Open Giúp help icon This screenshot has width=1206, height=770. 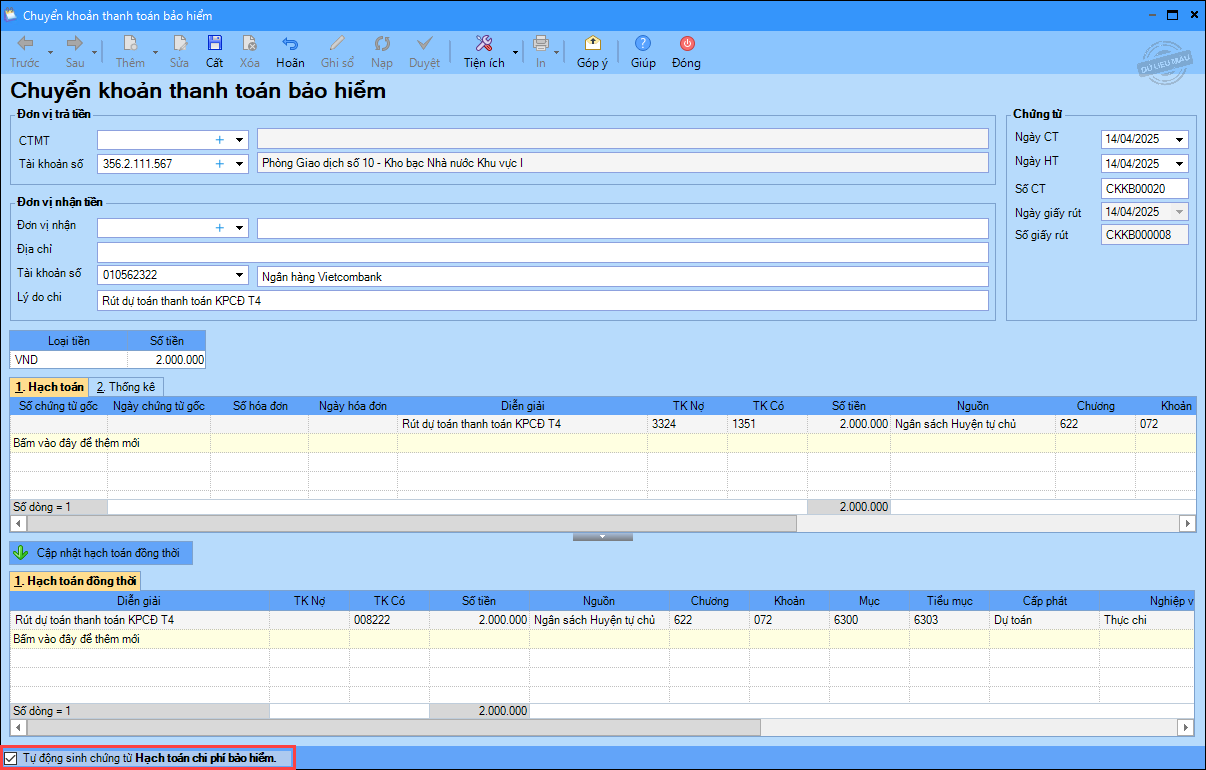(x=643, y=44)
